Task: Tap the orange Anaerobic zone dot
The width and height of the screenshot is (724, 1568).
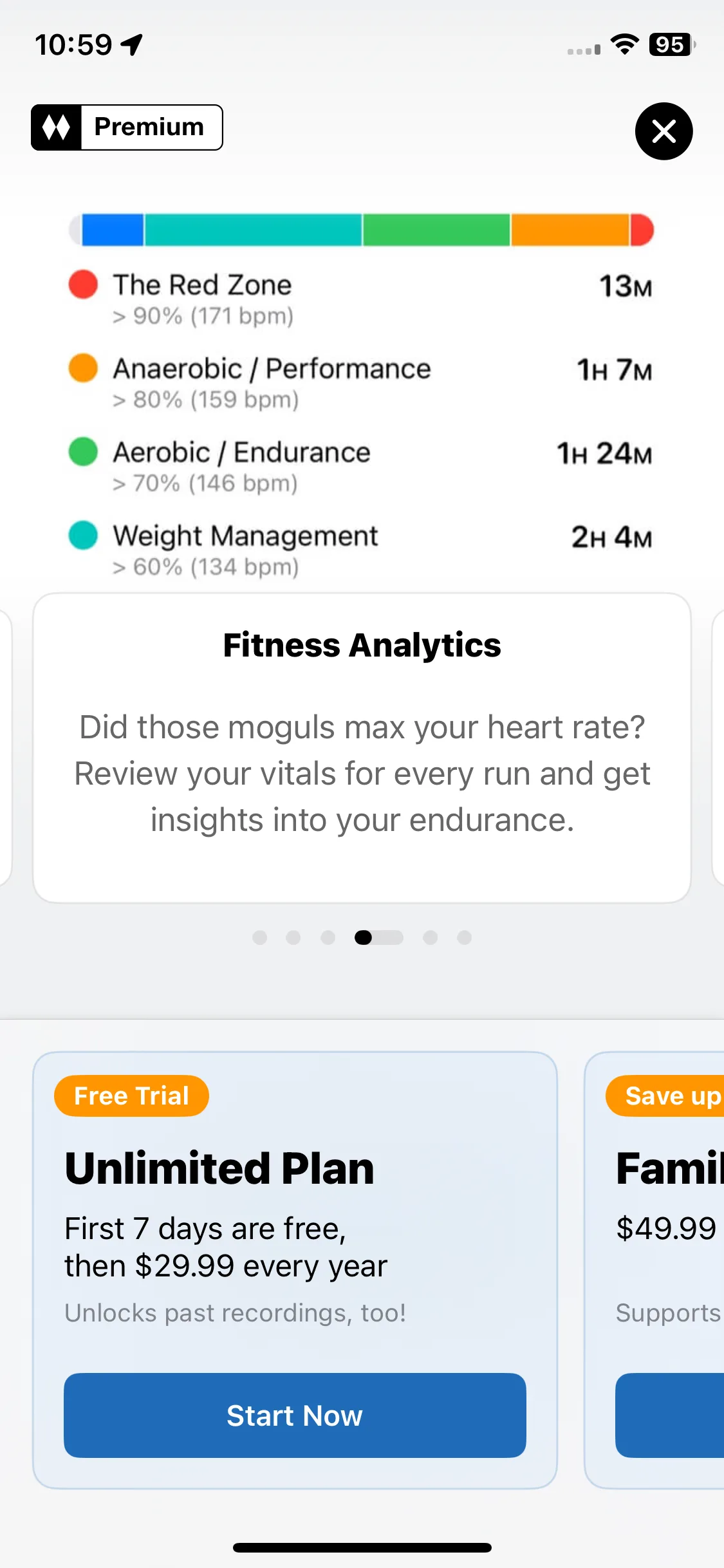Action: [83, 368]
